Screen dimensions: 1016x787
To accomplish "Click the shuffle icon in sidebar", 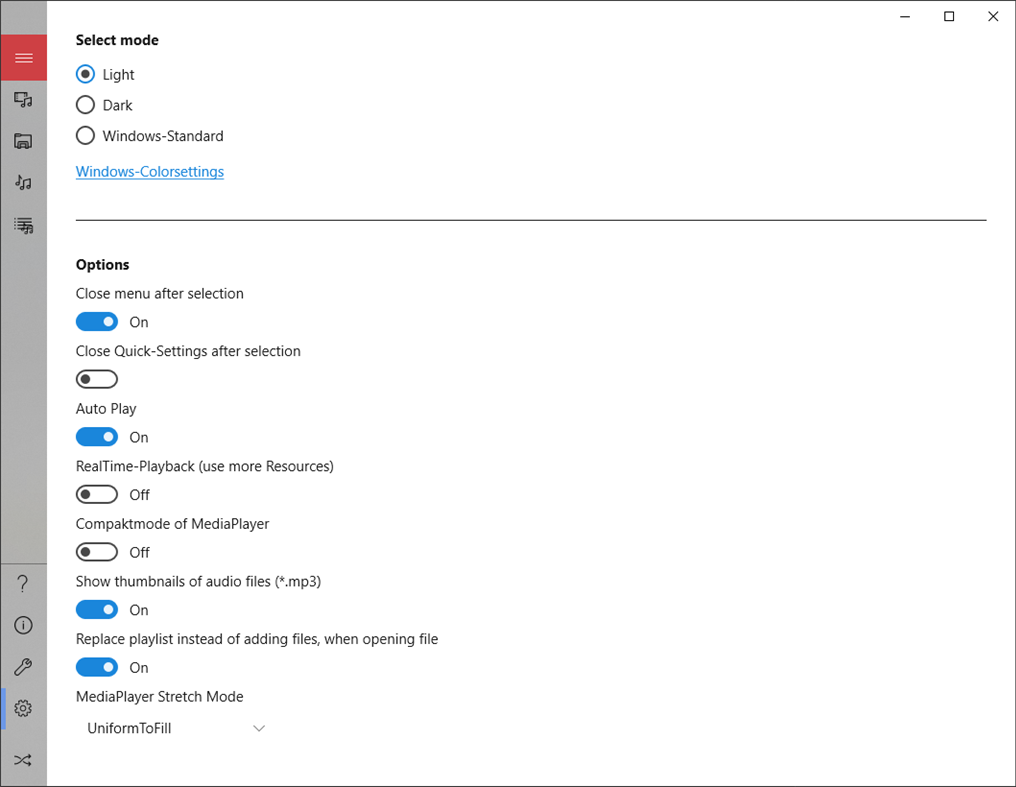I will (x=23, y=760).
